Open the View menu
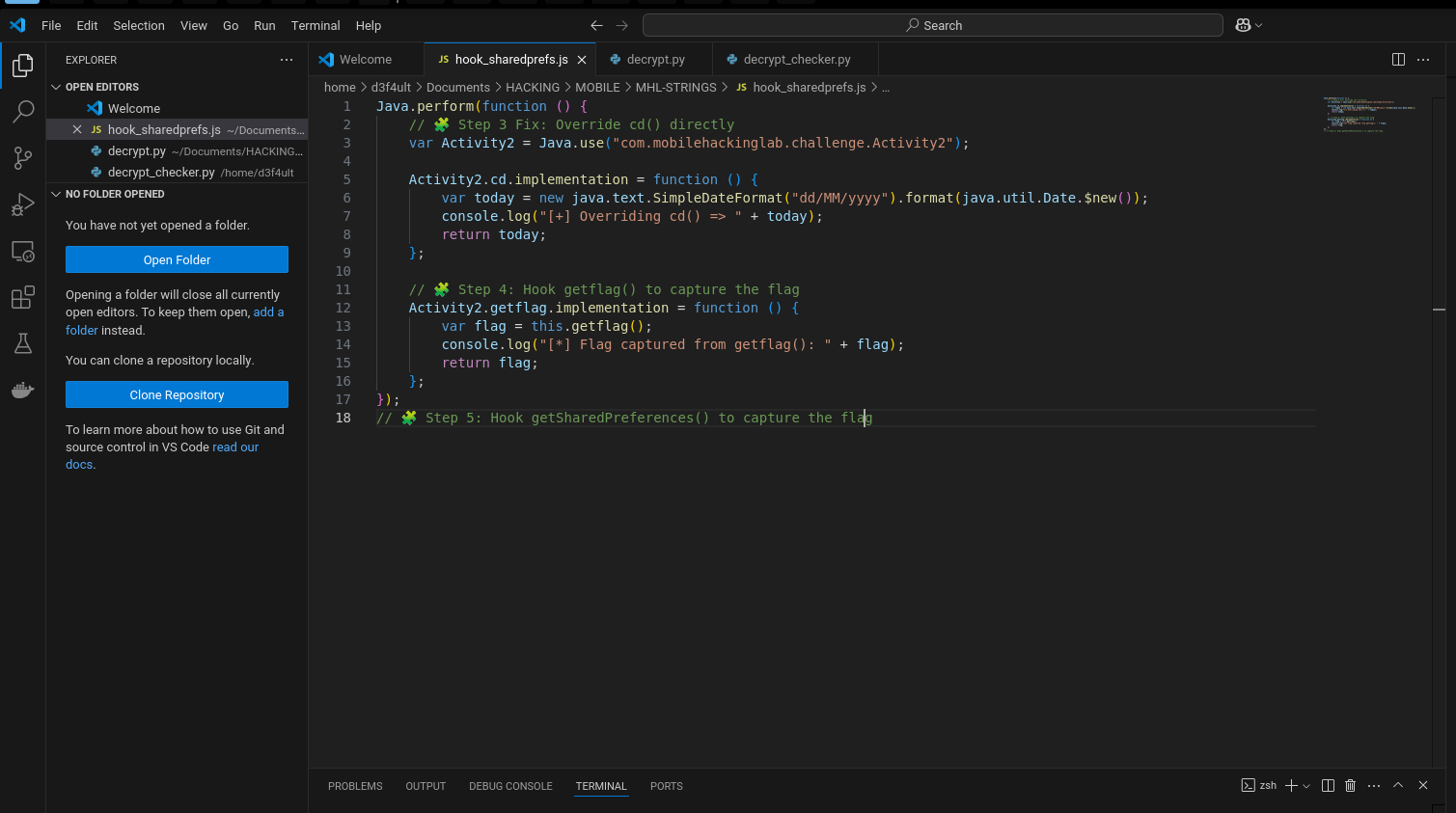The image size is (1456, 813). [x=194, y=25]
